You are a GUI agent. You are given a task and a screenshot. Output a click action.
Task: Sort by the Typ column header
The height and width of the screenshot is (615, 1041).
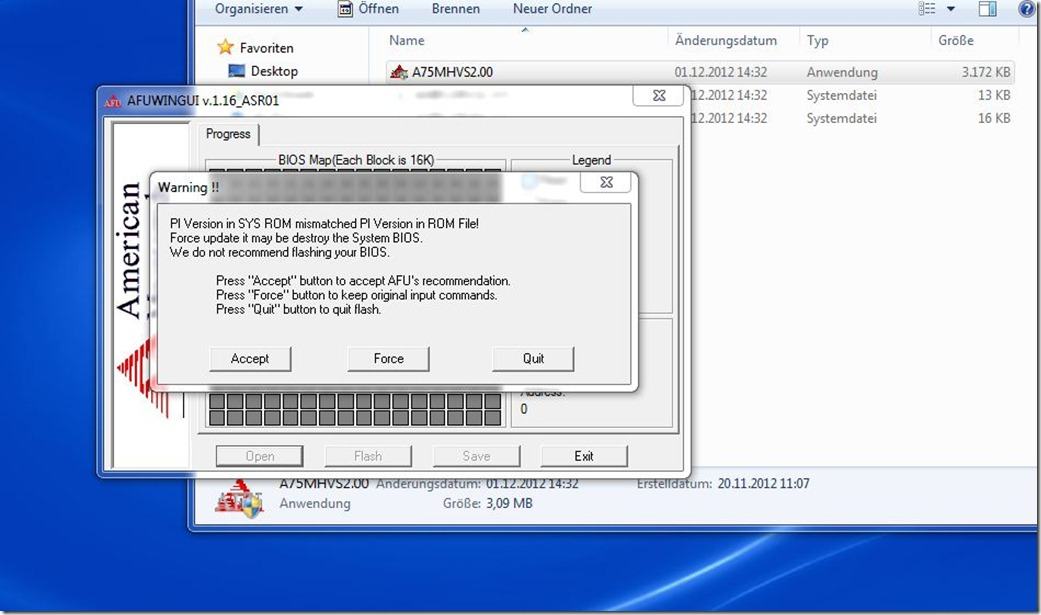[817, 41]
